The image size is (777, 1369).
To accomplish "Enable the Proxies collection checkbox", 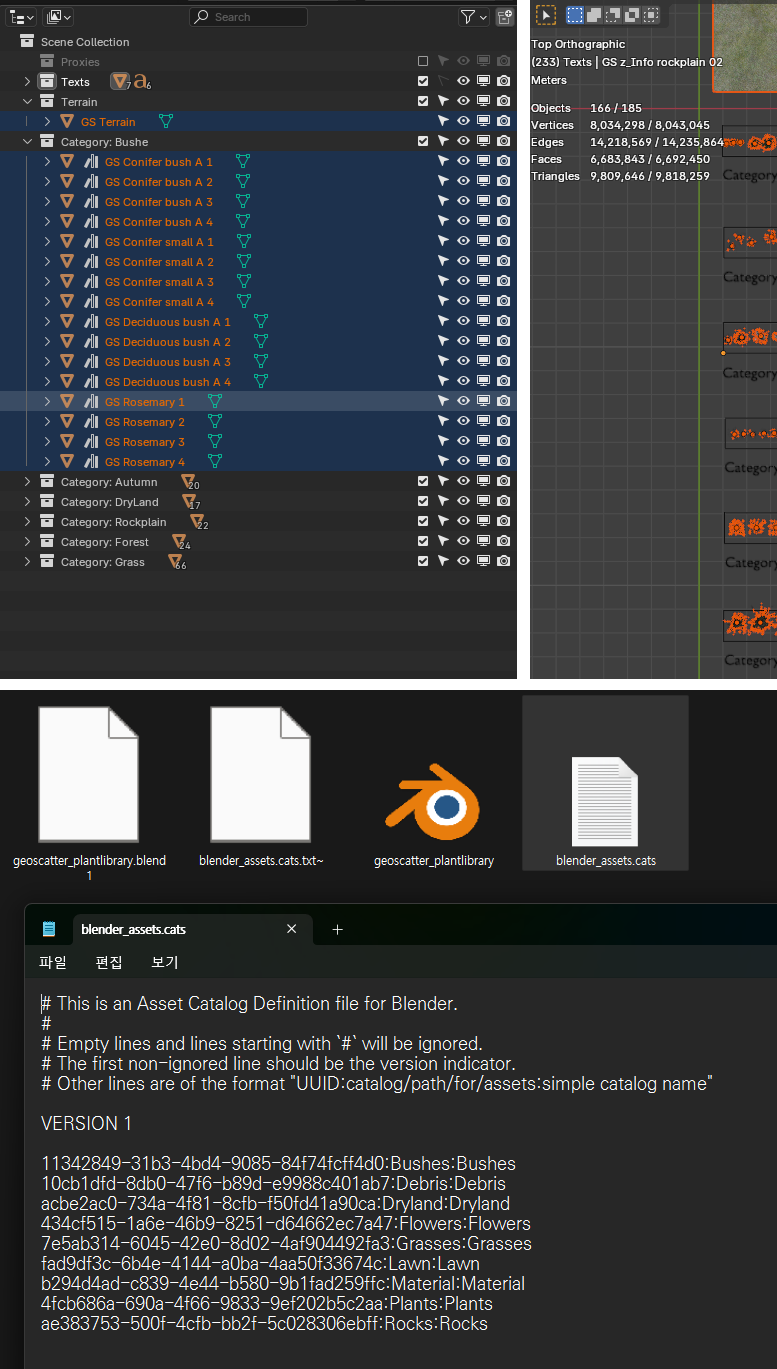I will coord(423,62).
